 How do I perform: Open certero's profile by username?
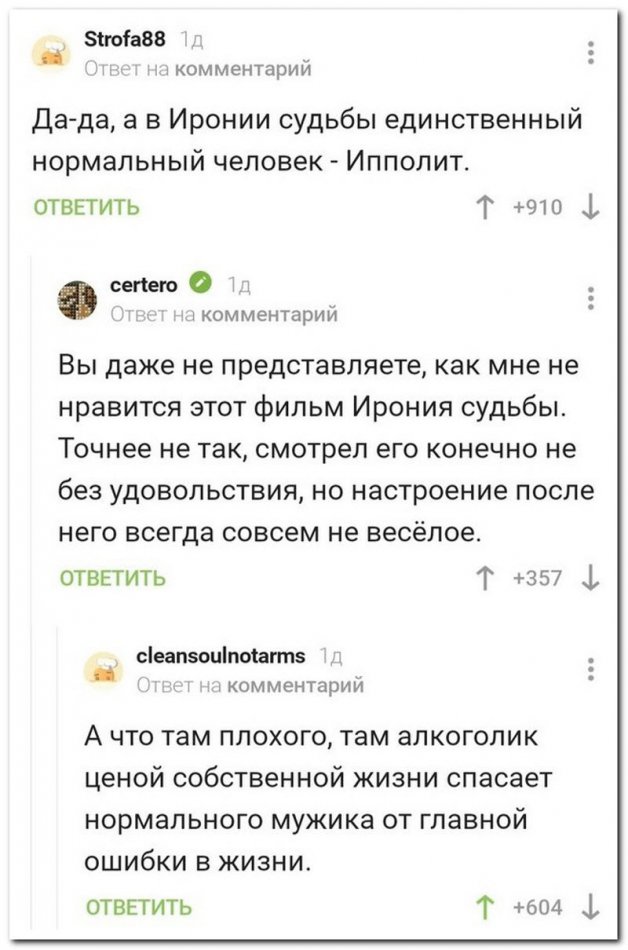(150, 286)
